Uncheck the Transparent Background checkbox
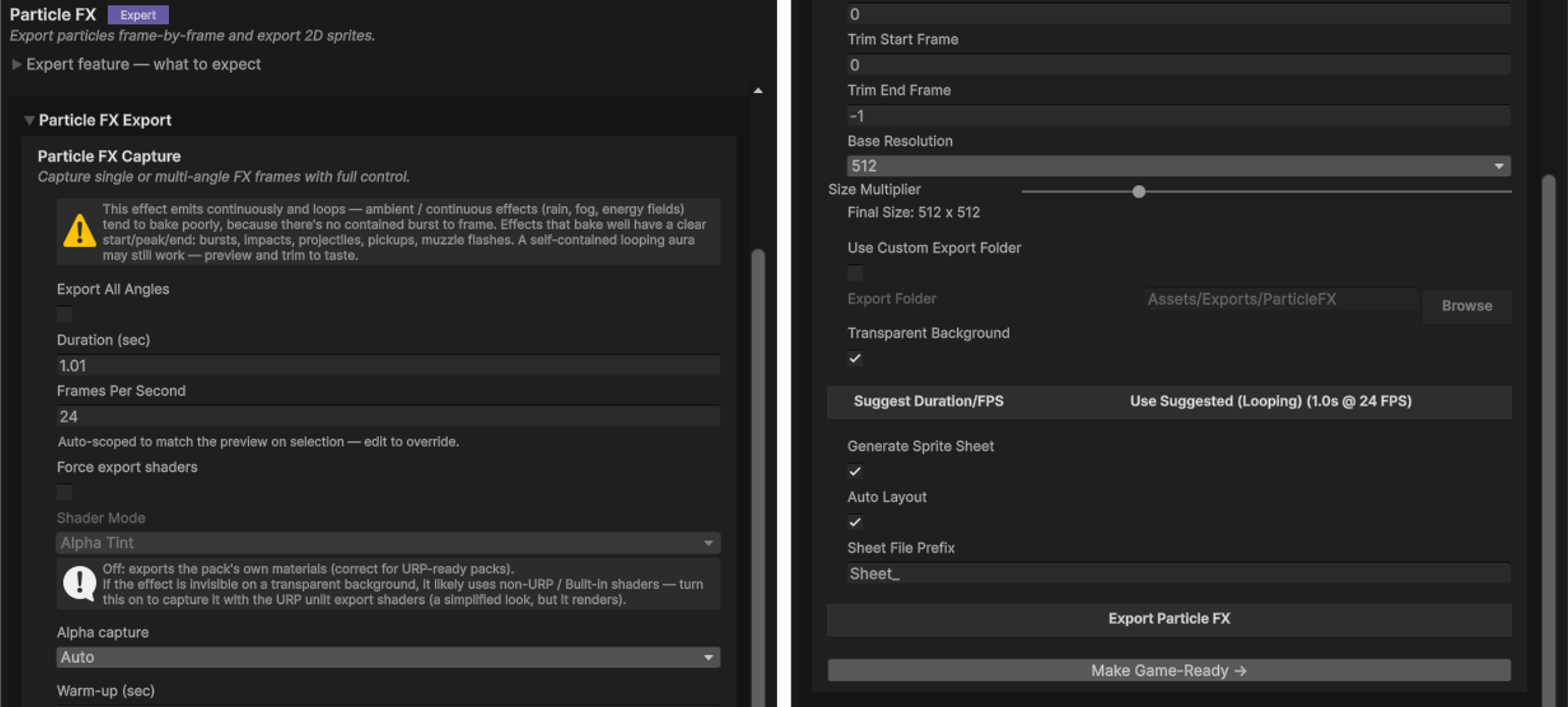Screen dimensions: 1568x707 855,358
